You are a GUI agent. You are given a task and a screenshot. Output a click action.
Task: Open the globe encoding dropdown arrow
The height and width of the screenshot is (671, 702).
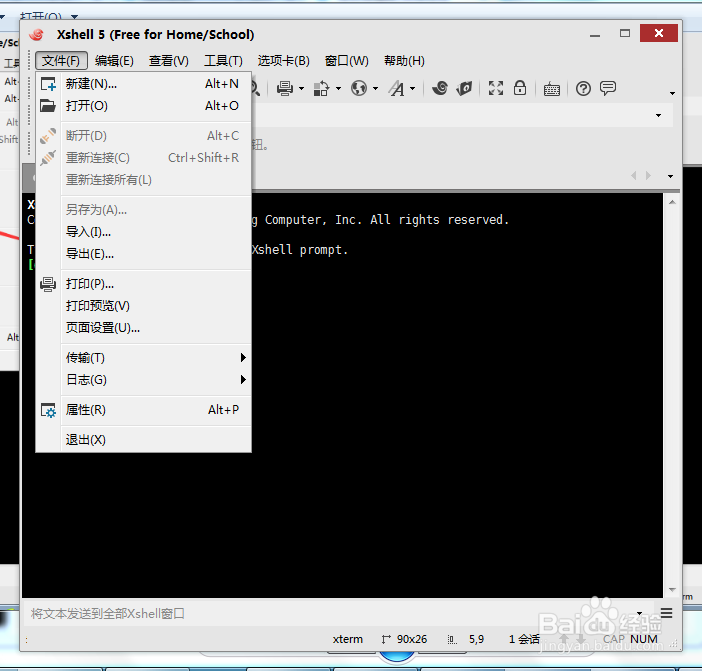coord(376,89)
